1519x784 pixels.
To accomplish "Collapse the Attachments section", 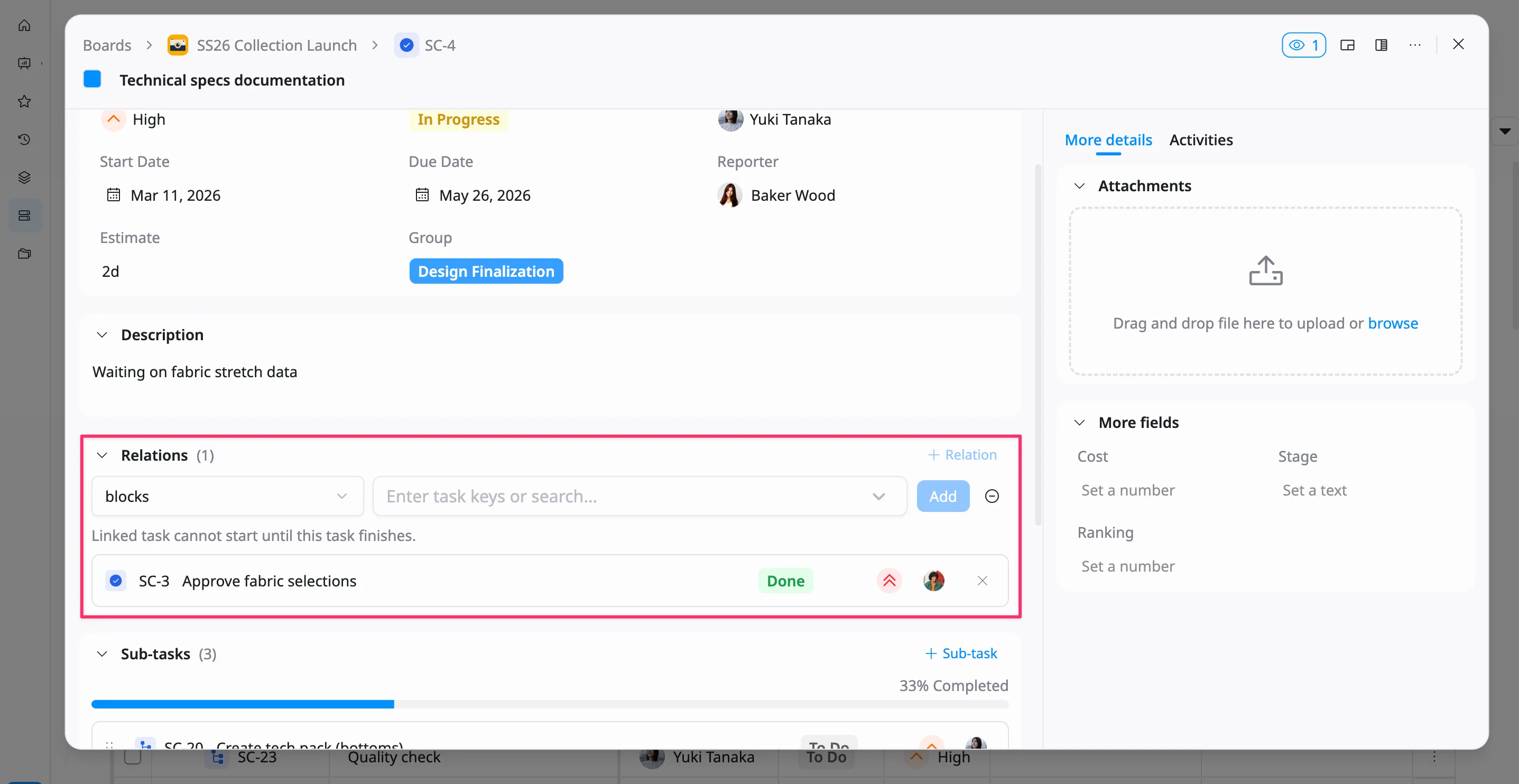I will coord(1079,186).
